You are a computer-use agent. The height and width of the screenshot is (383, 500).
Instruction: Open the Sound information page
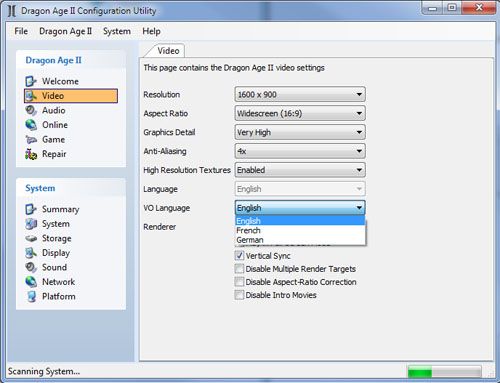pos(54,267)
